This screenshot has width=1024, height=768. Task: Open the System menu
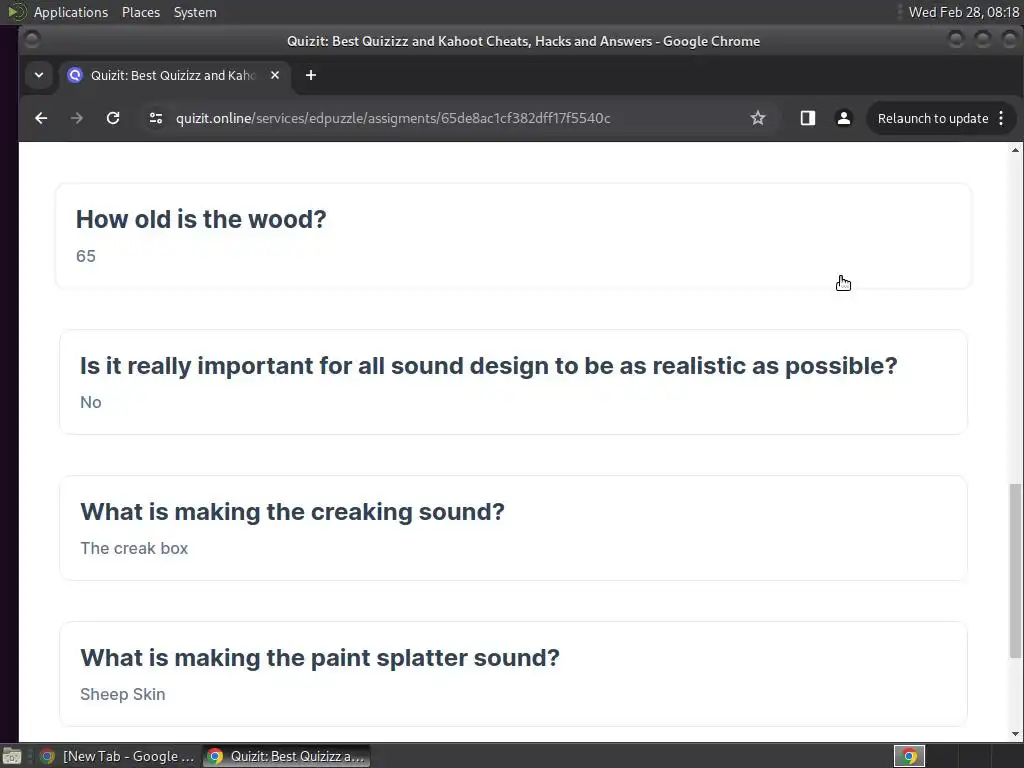point(195,12)
